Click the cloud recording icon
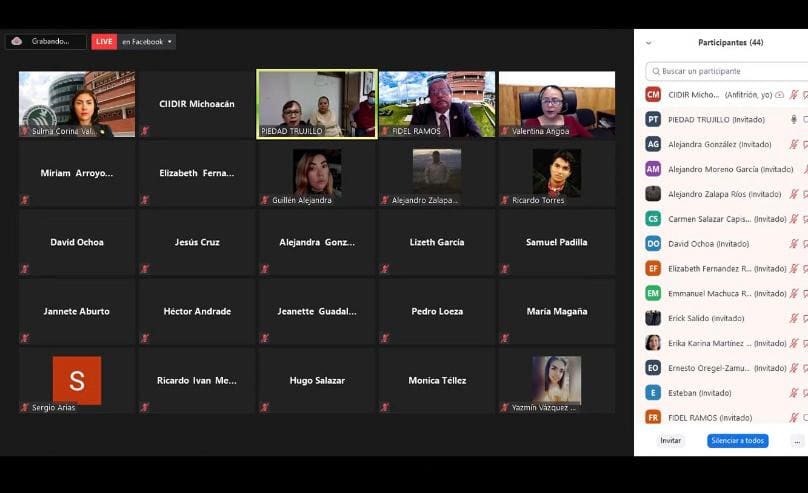Image resolution: width=808 pixels, height=493 pixels. click(x=16, y=41)
